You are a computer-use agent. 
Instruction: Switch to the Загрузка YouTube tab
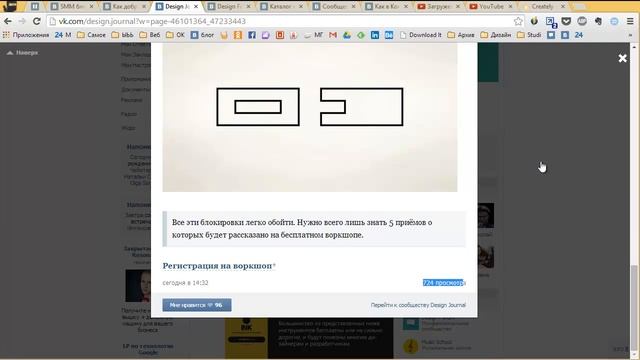(438, 7)
